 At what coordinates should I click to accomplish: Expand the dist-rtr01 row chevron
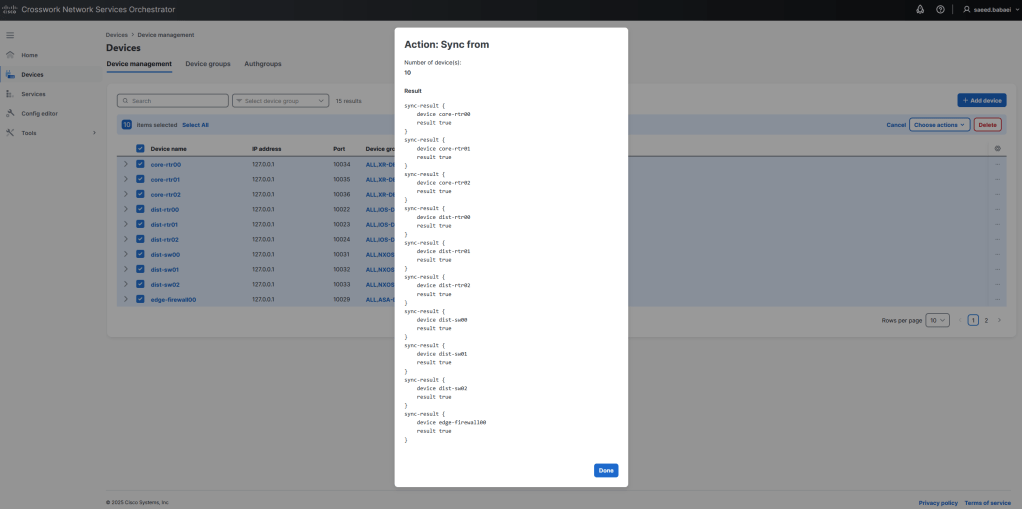[x=126, y=224]
